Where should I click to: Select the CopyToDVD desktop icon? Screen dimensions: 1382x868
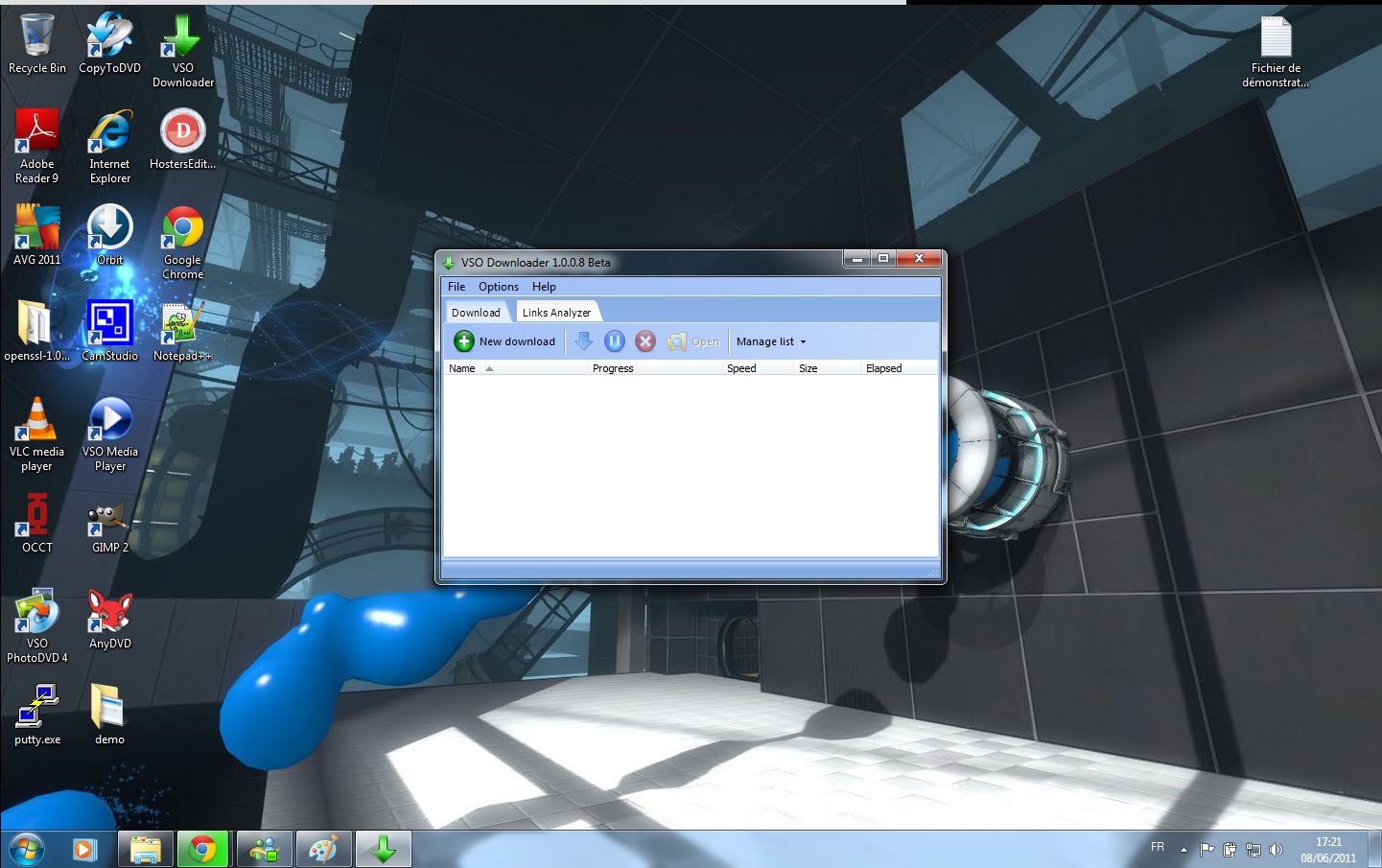tap(110, 44)
